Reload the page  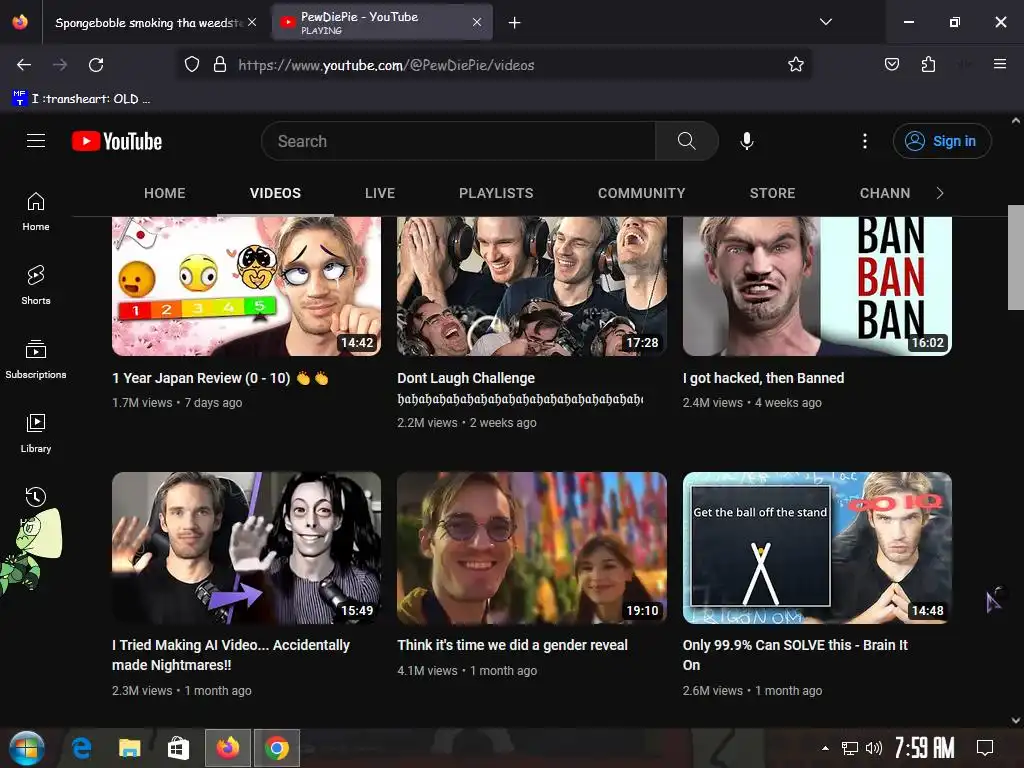tap(96, 65)
